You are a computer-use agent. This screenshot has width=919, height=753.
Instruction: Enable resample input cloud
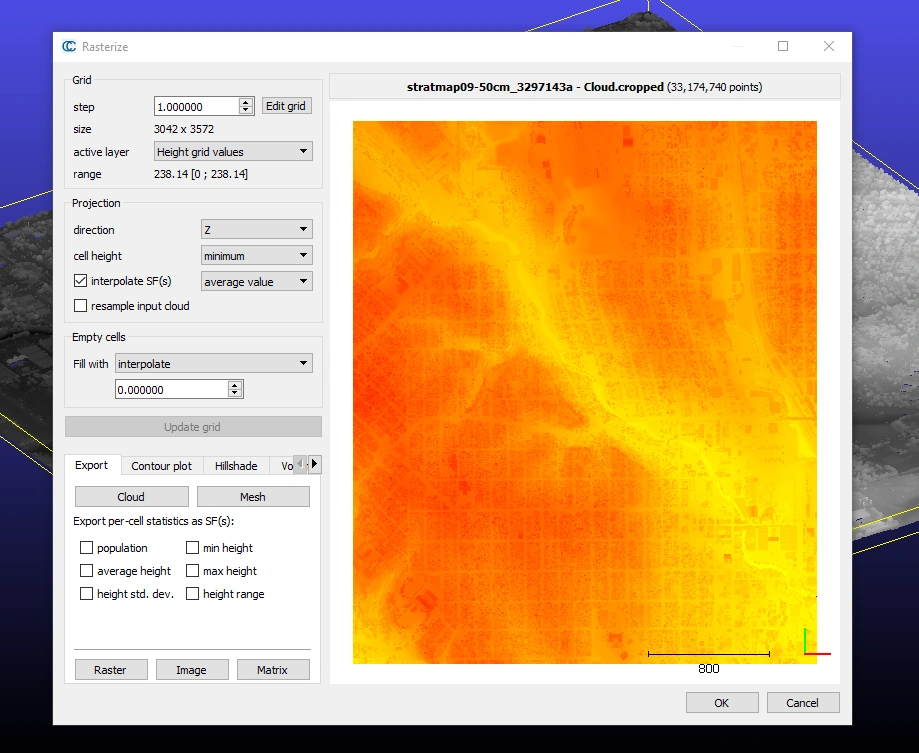pos(80,306)
